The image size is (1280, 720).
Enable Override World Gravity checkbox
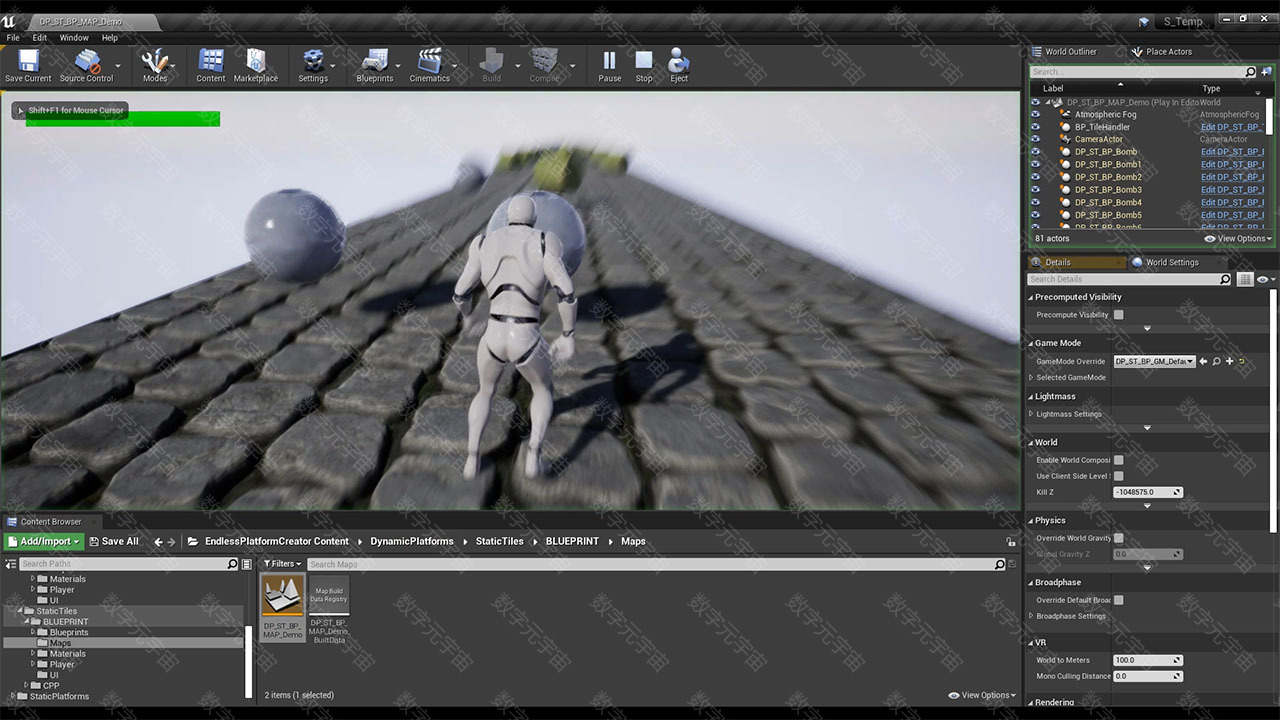[1119, 538]
